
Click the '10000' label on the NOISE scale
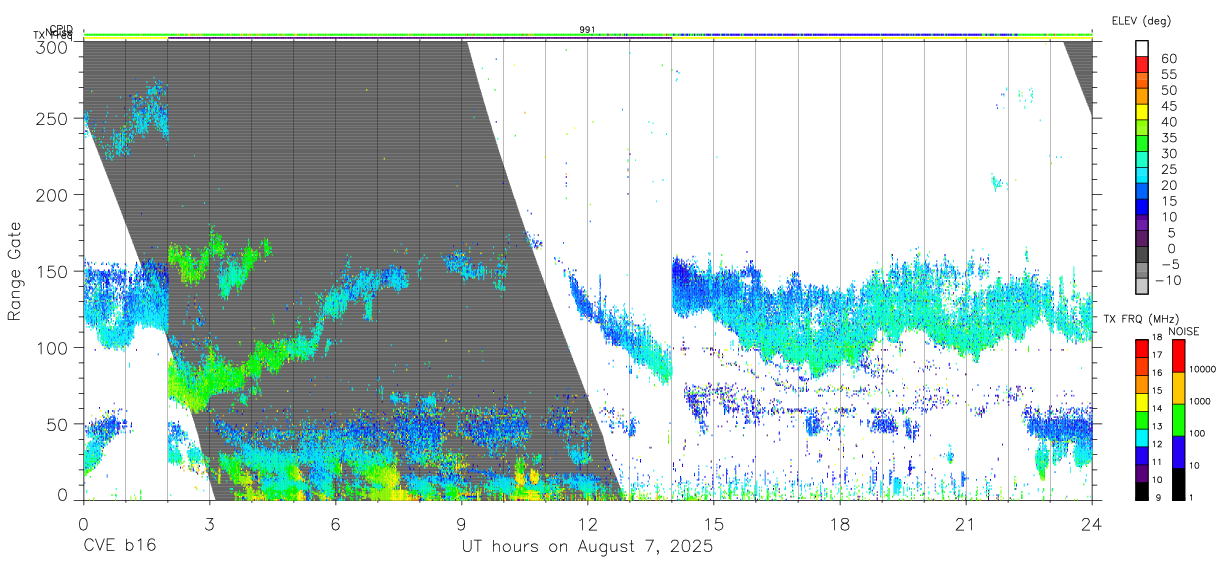pyautogui.click(x=1203, y=370)
